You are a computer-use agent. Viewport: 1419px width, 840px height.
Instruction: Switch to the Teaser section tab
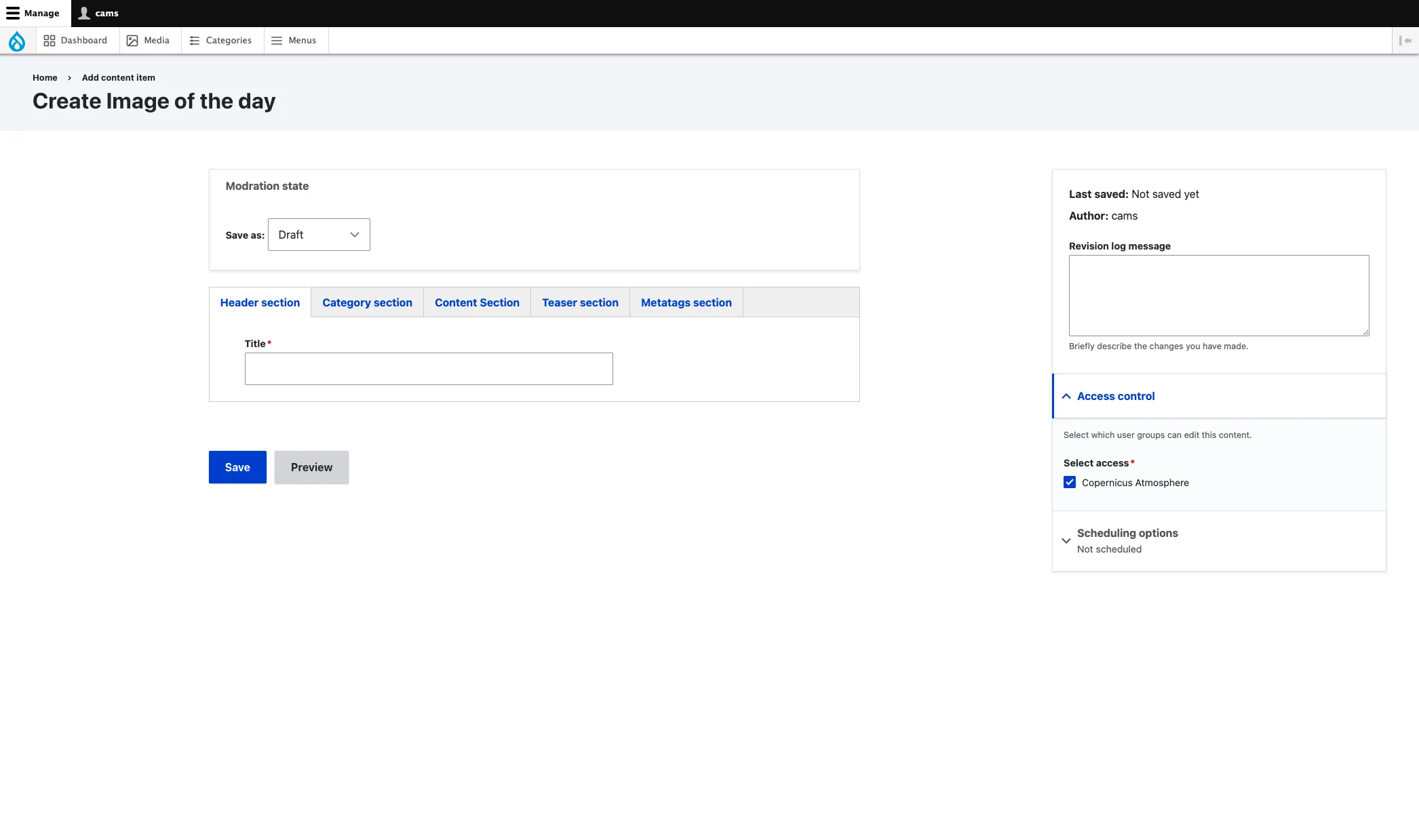(580, 302)
